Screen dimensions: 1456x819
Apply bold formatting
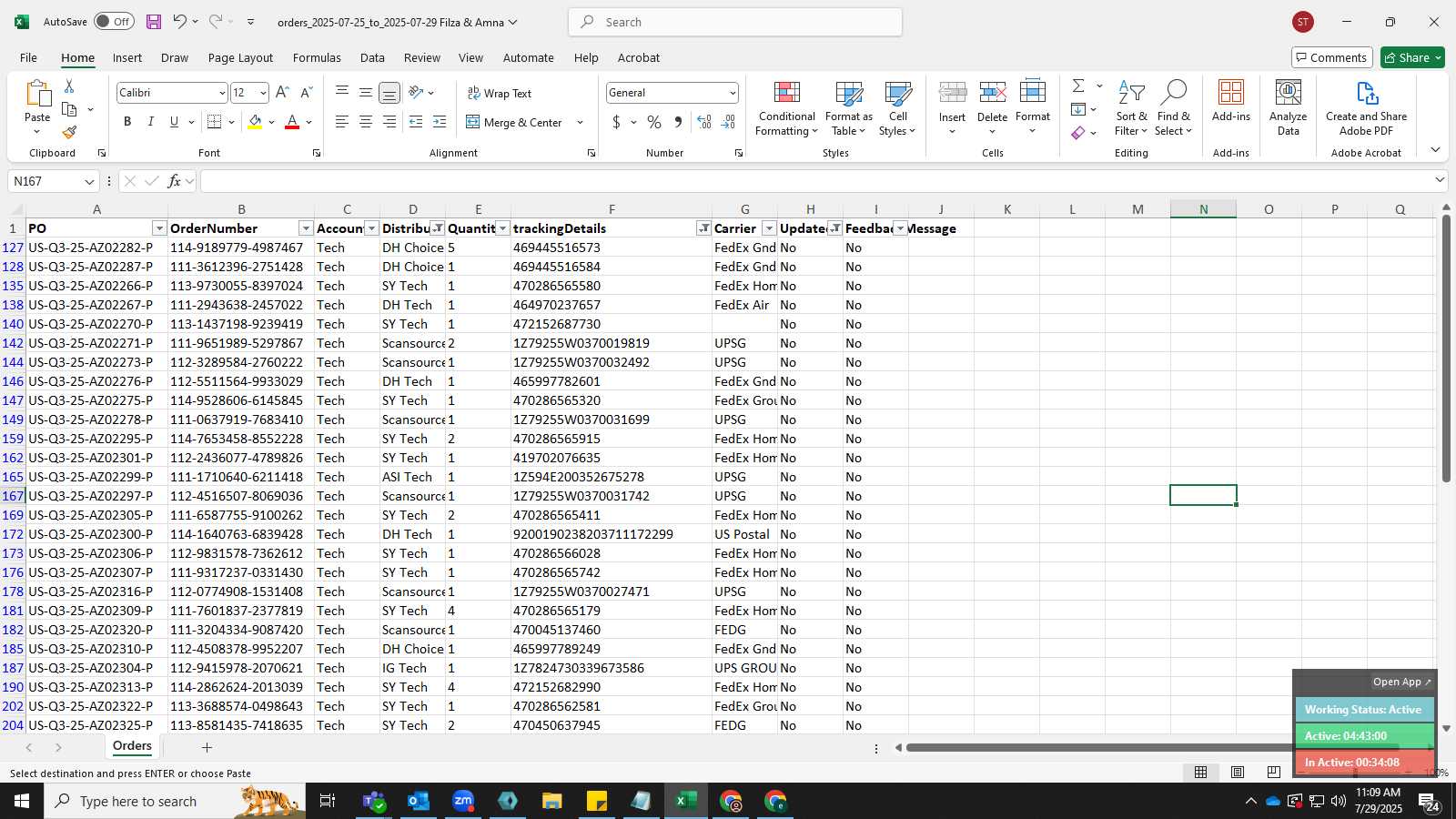tap(127, 122)
